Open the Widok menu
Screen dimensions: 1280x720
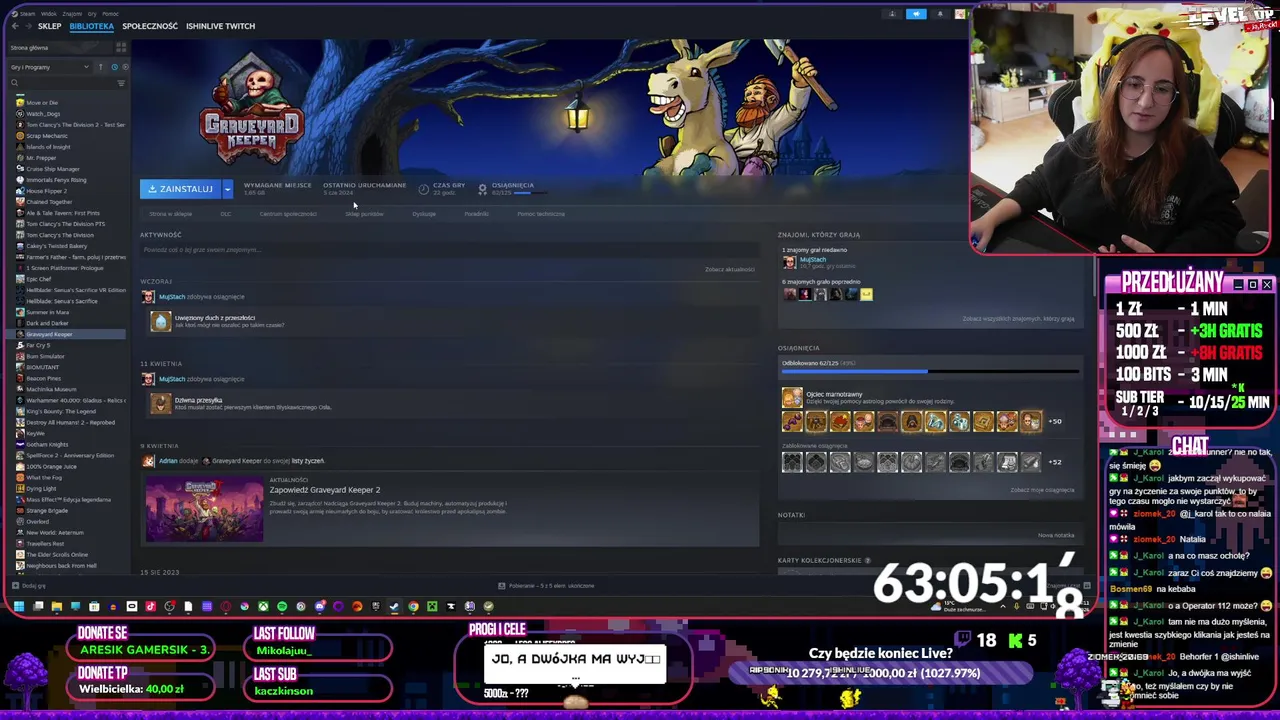coord(49,14)
